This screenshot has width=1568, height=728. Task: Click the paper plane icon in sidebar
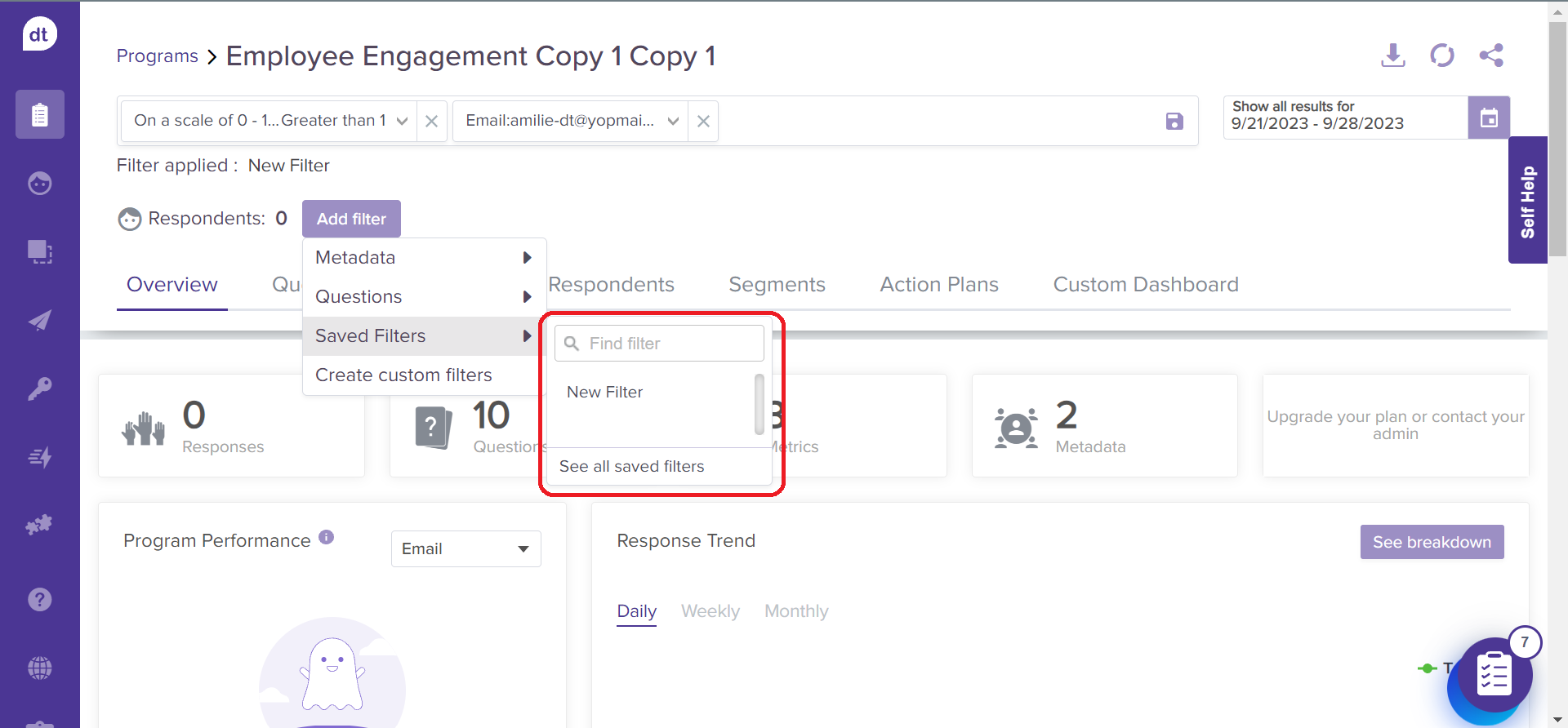pos(39,320)
